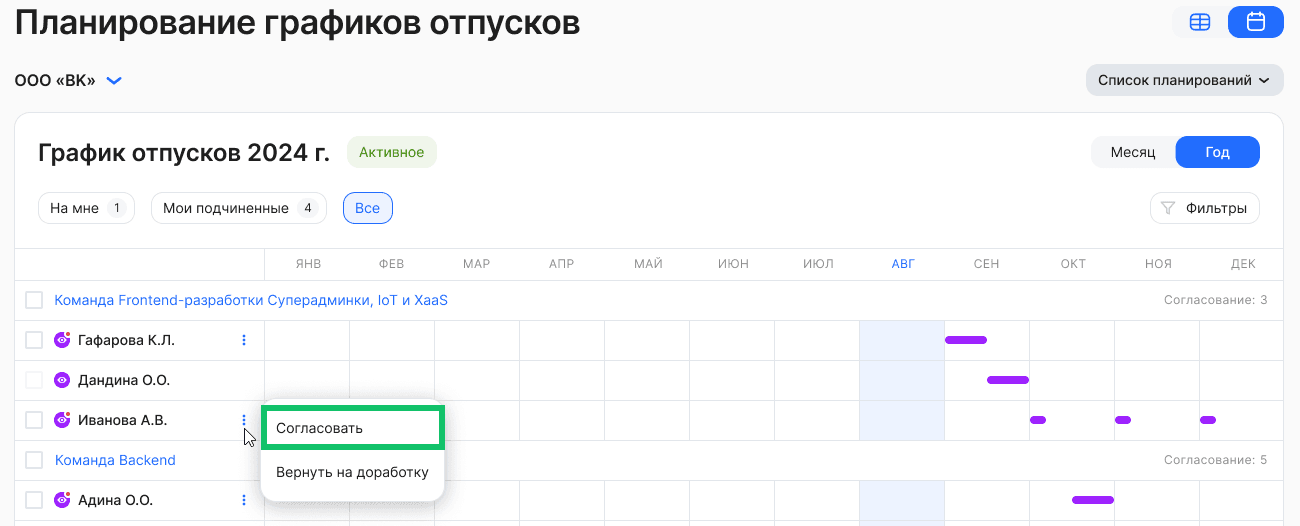Open three-dot menu for Гафарова К.Л.
The image size is (1300, 526).
(244, 340)
